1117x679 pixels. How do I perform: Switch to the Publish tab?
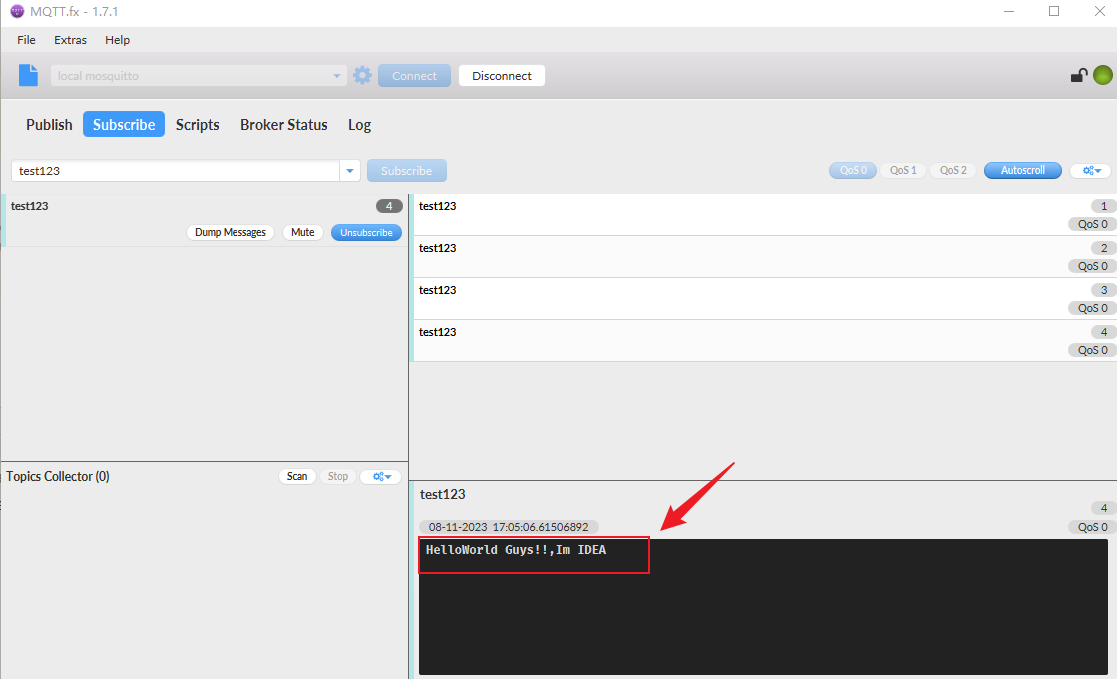pyautogui.click(x=49, y=125)
